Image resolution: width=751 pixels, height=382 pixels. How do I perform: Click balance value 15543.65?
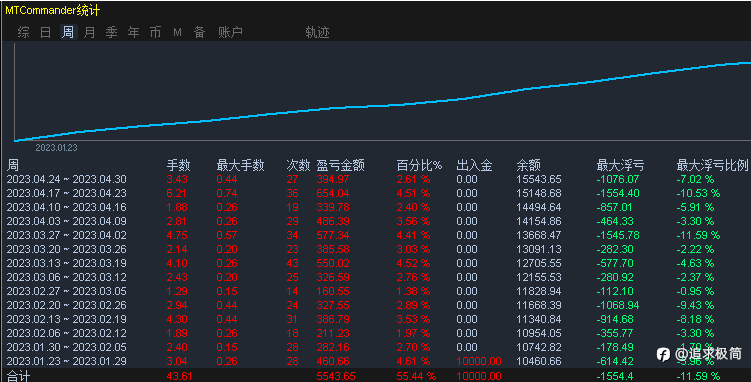point(539,180)
